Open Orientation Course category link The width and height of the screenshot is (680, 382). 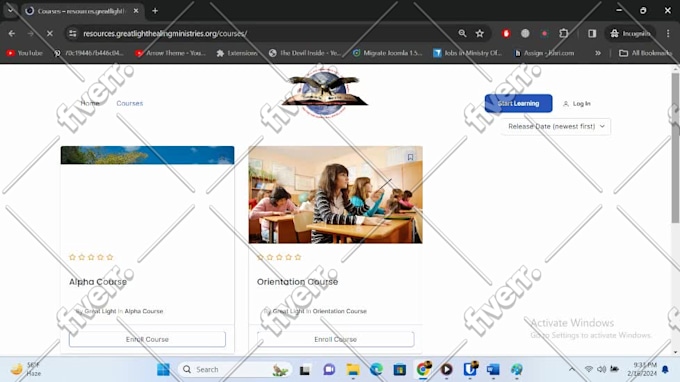click(x=340, y=311)
